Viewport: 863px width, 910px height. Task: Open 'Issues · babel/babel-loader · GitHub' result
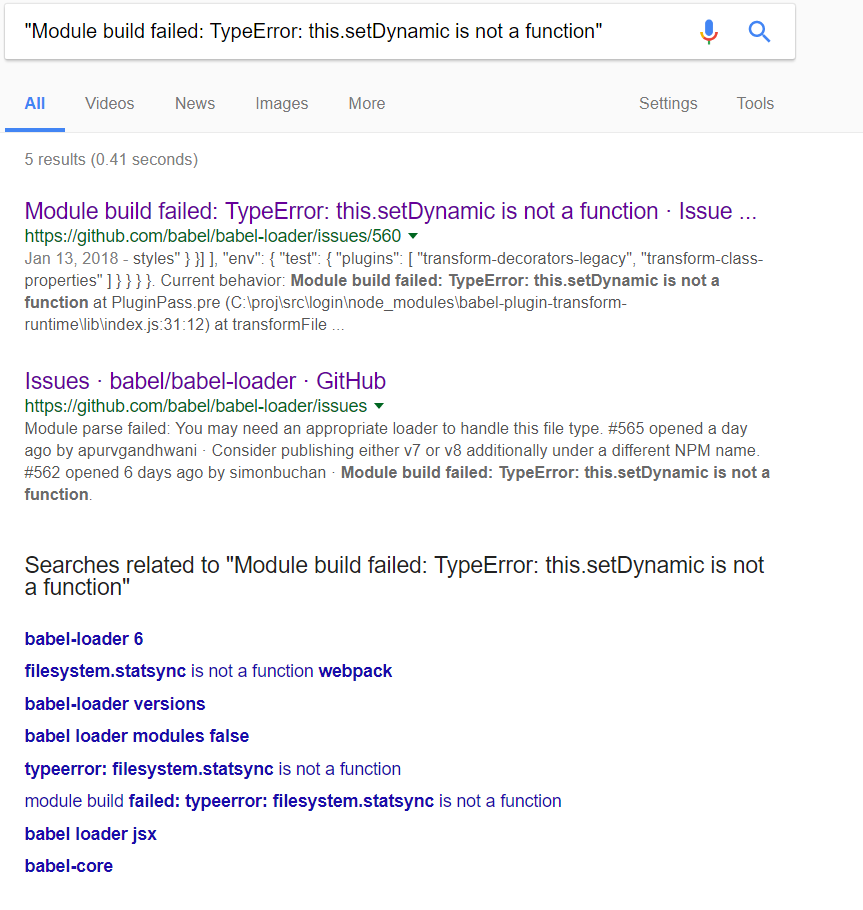click(x=205, y=381)
